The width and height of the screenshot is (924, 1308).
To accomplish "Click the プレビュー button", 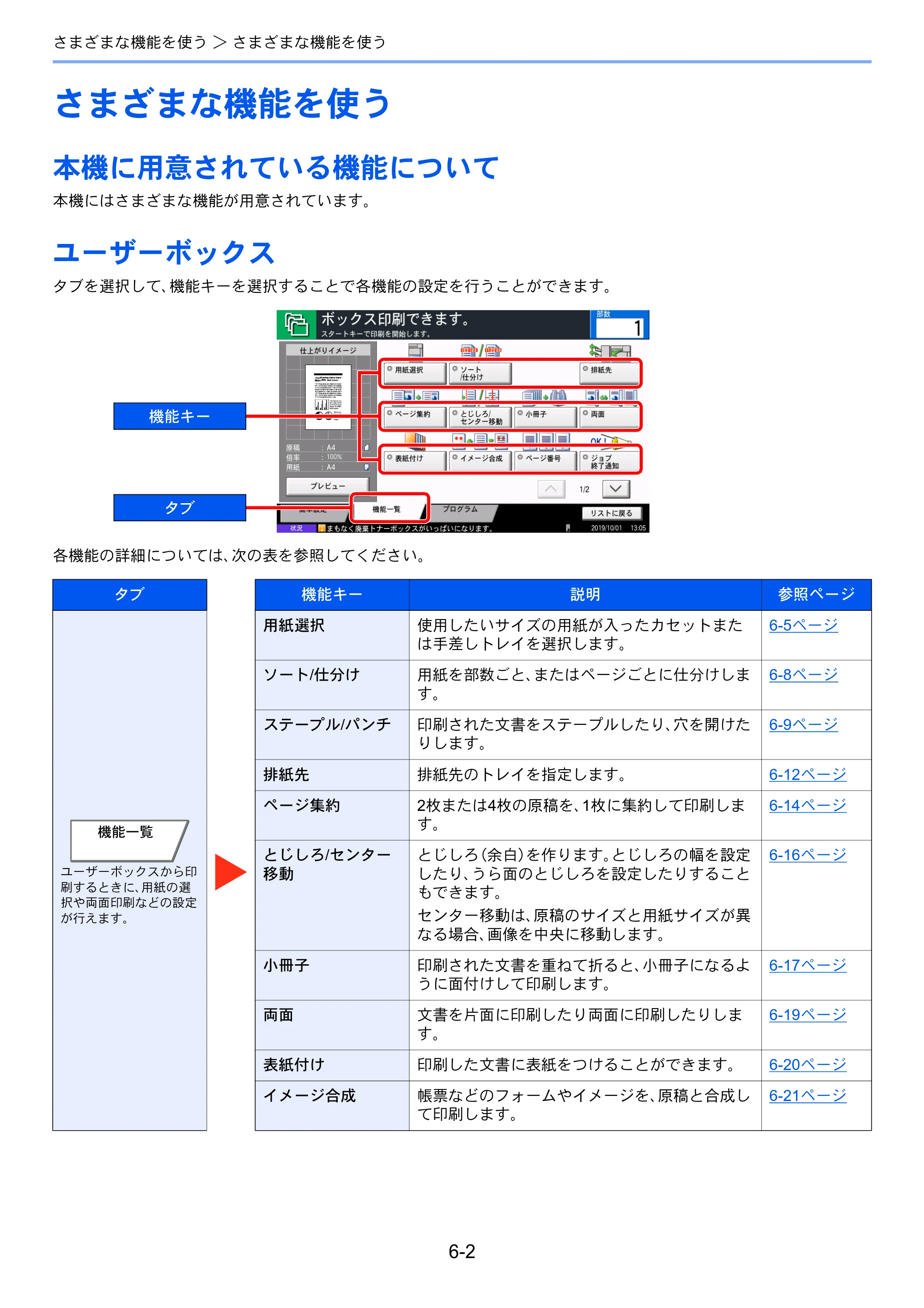I will pos(327,486).
